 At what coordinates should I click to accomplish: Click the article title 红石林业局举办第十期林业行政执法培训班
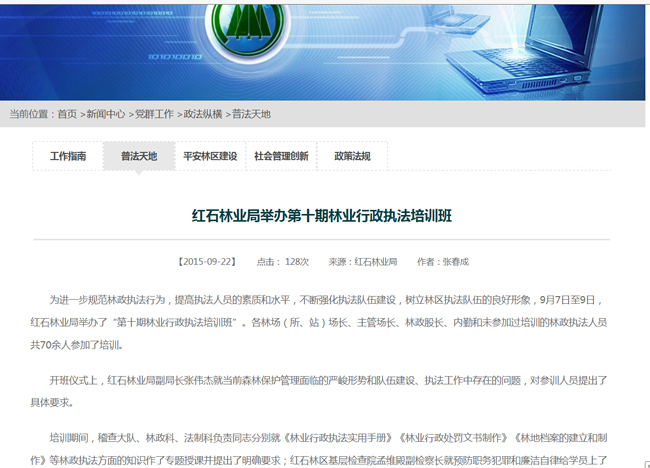pos(322,215)
